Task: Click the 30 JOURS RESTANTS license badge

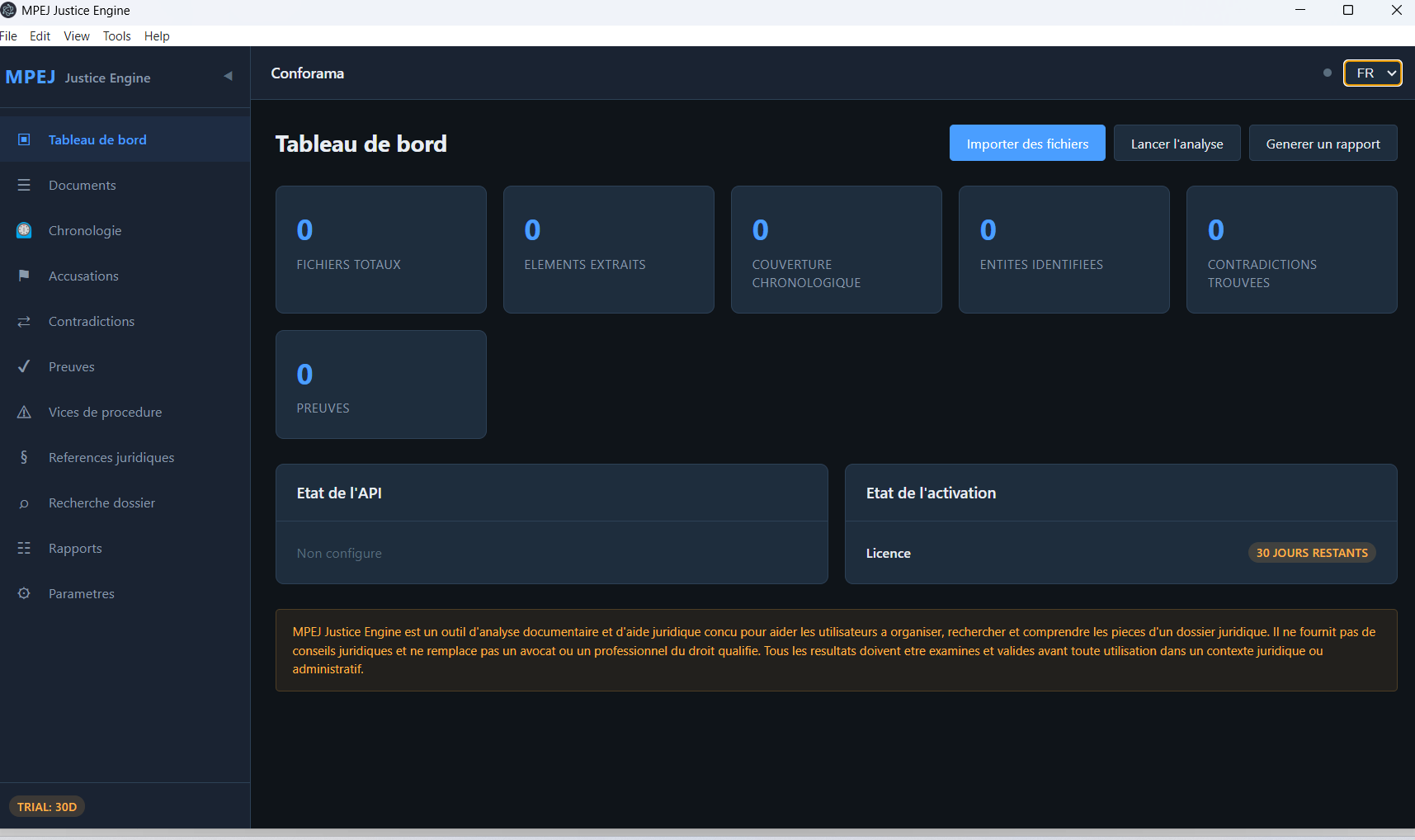Action: coord(1311,553)
